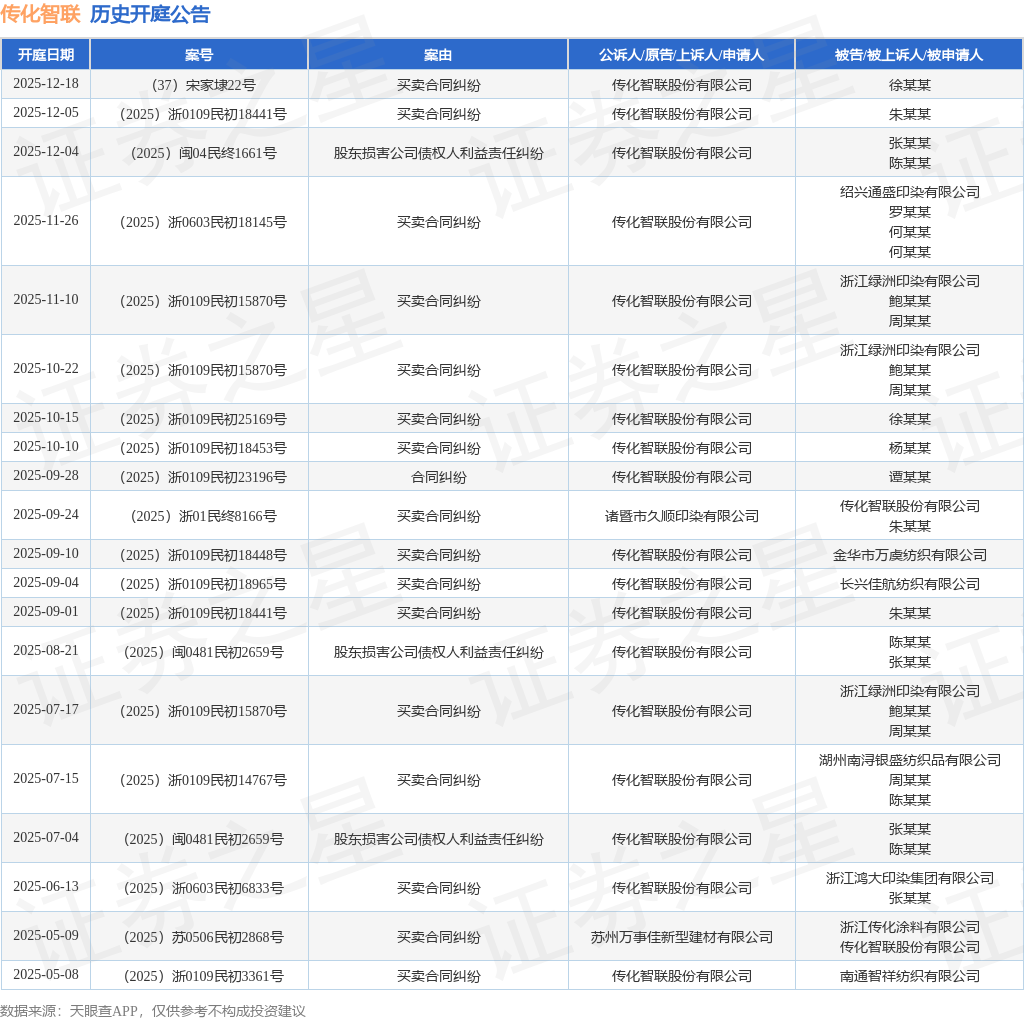The image size is (1024, 1020).
Task: Click date cell 2025-07-04
Action: click(46, 838)
